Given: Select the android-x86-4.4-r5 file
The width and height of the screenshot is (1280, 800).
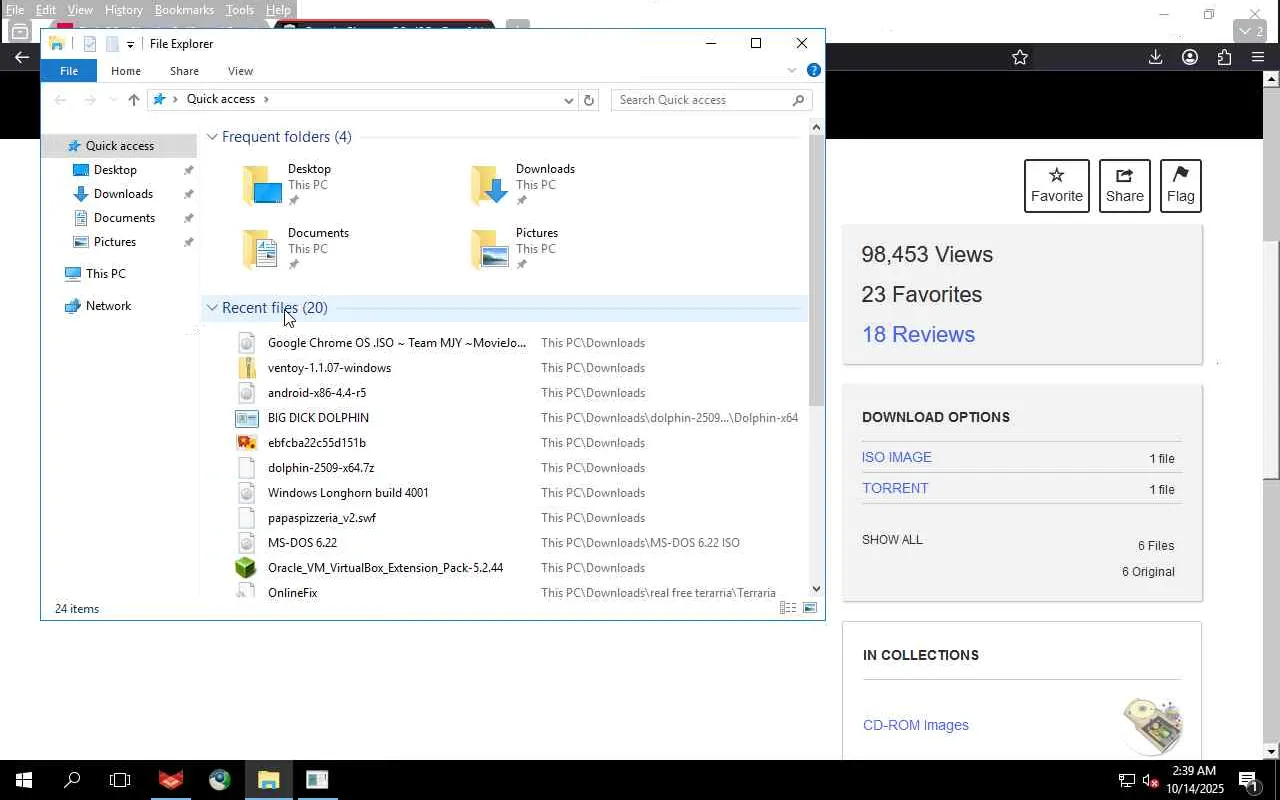Looking at the screenshot, I should pyautogui.click(x=317, y=393).
